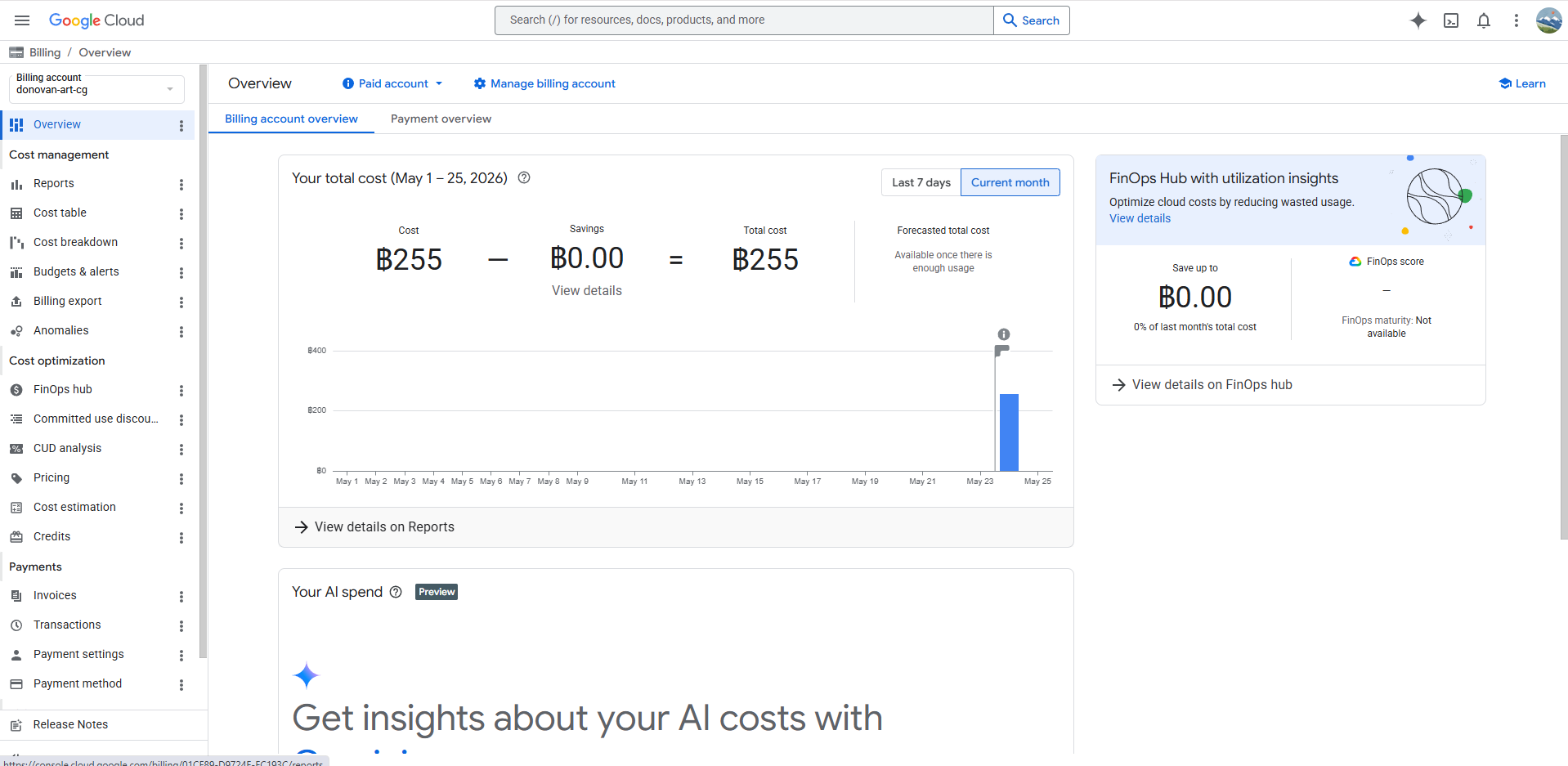Viewport: 1568px width, 766px height.
Task: Open more options for Invoices item
Action: (x=181, y=597)
